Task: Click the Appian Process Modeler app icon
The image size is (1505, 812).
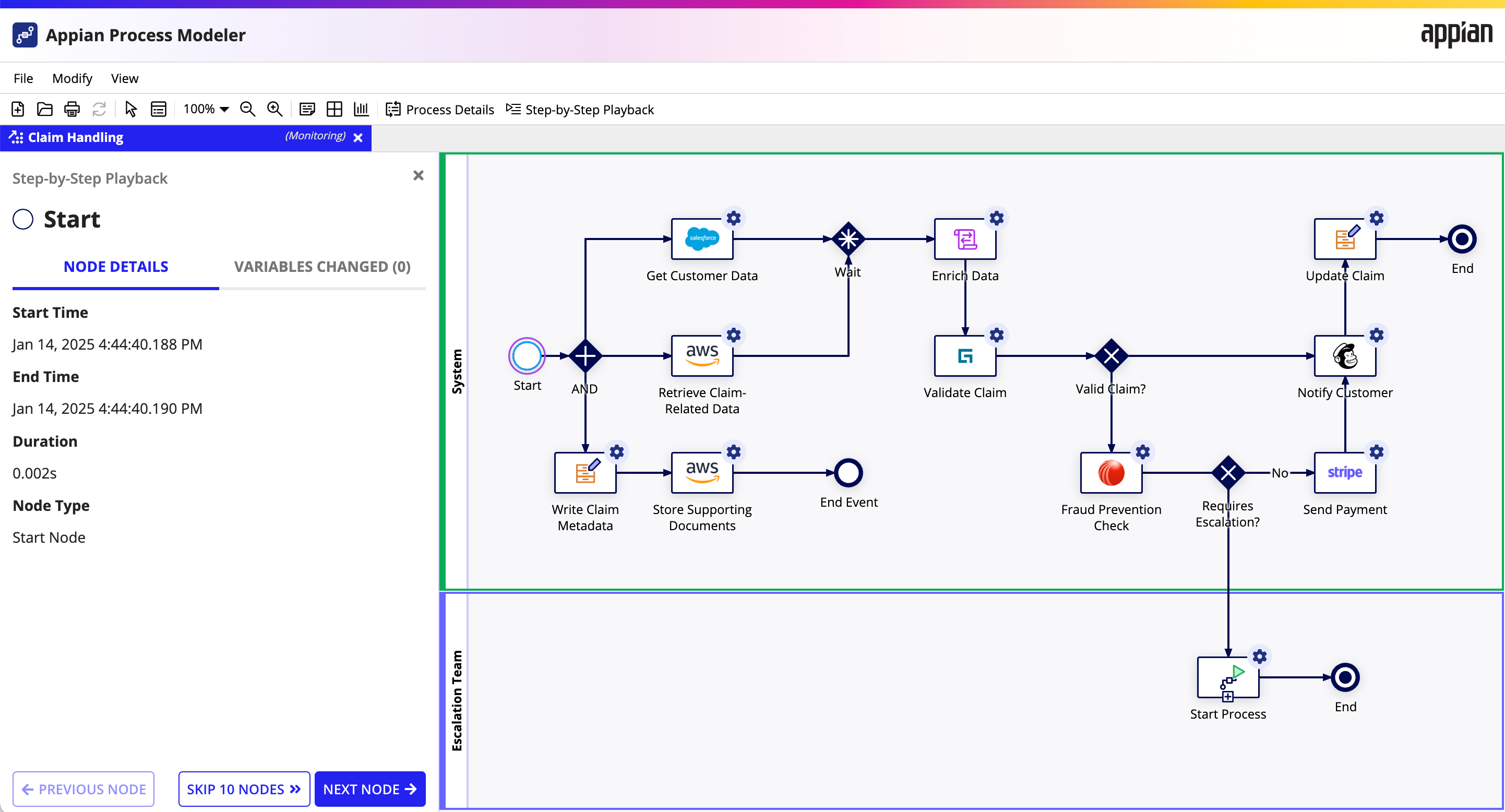Action: 25,35
